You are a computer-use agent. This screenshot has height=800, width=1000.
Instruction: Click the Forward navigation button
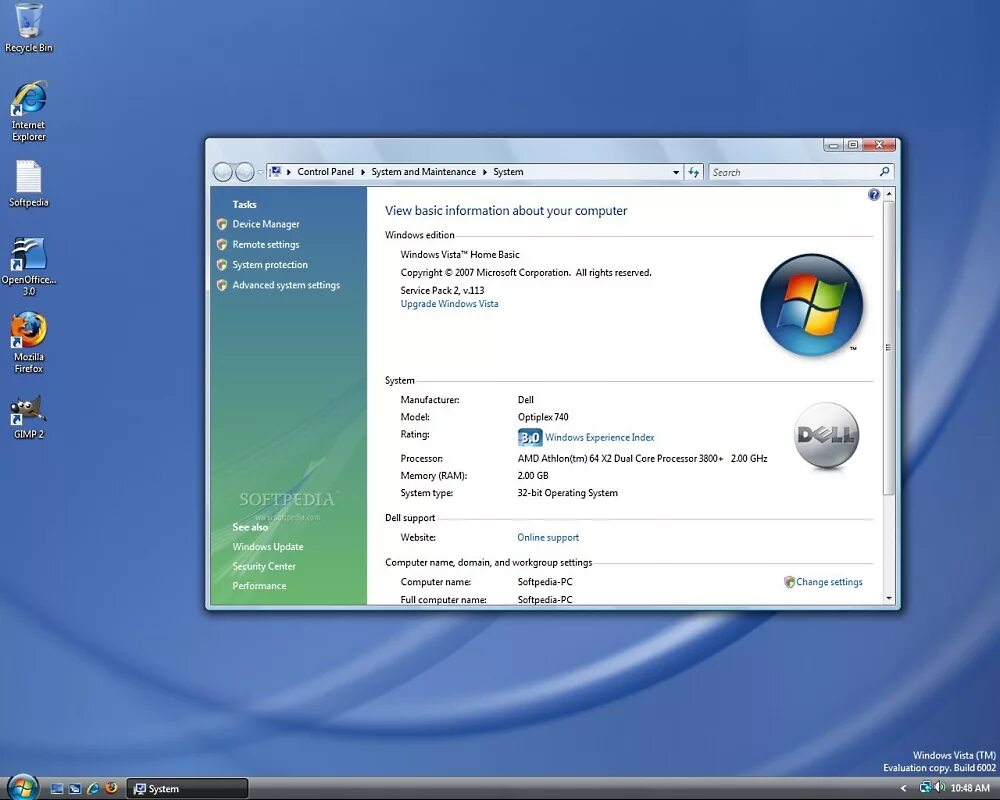tap(244, 172)
